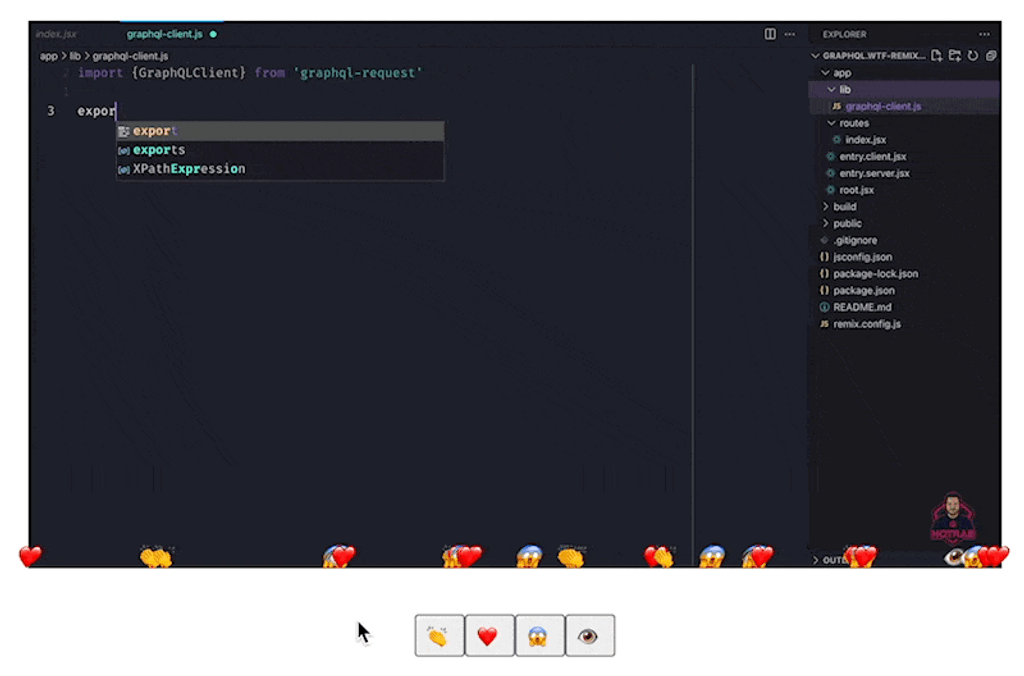Open entry.client.jsx from the Explorer
This screenshot has height=676, width=1024.
903,156
